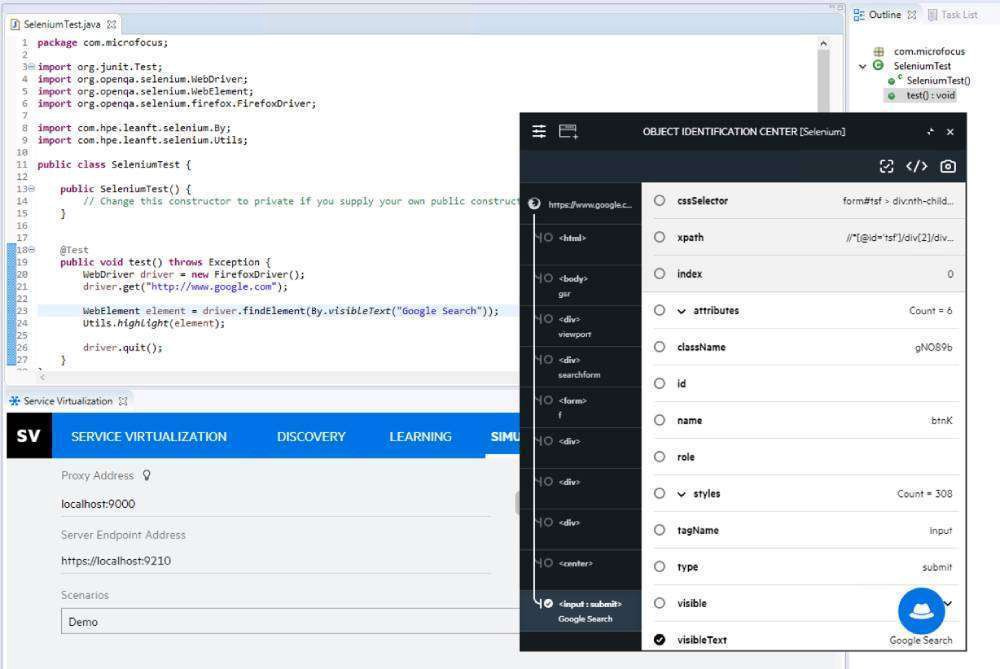Image resolution: width=1000 pixels, height=669 pixels.
Task: Expand the styles property chevron
Action: pyautogui.click(x=682, y=494)
